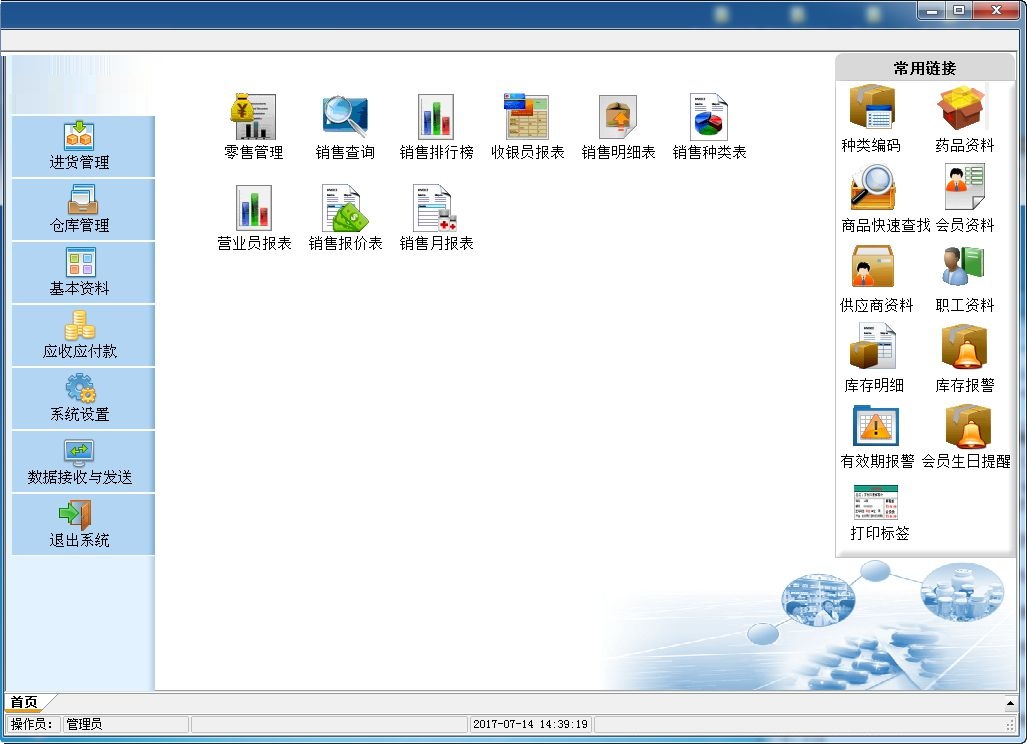Open 收银员报表 cashier report

point(527,119)
